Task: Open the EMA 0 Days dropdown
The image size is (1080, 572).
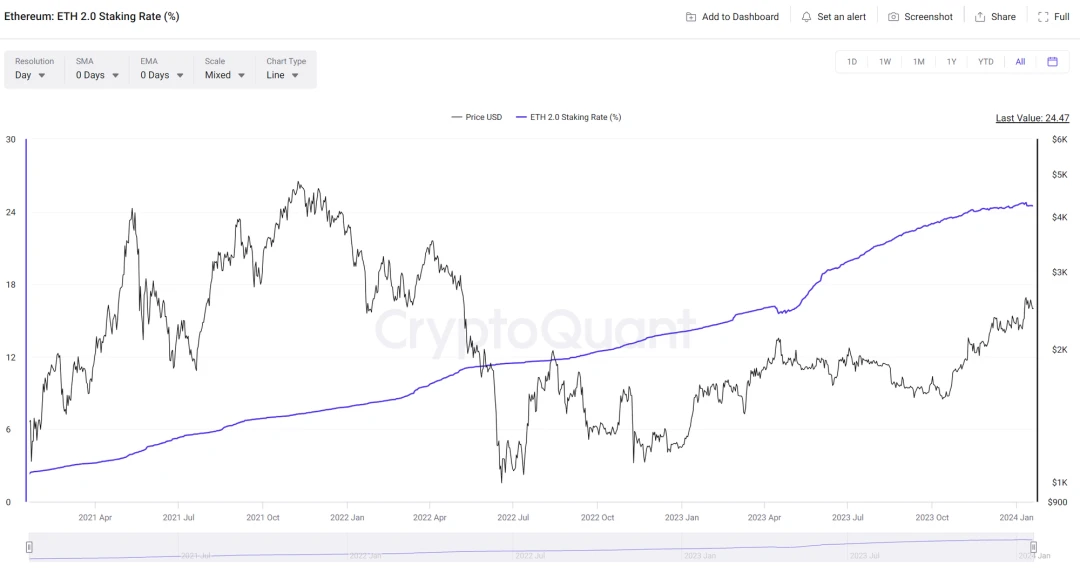Action: 162,75
